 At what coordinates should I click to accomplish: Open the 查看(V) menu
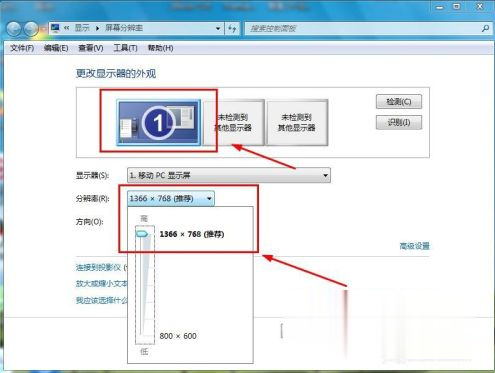(x=91, y=48)
